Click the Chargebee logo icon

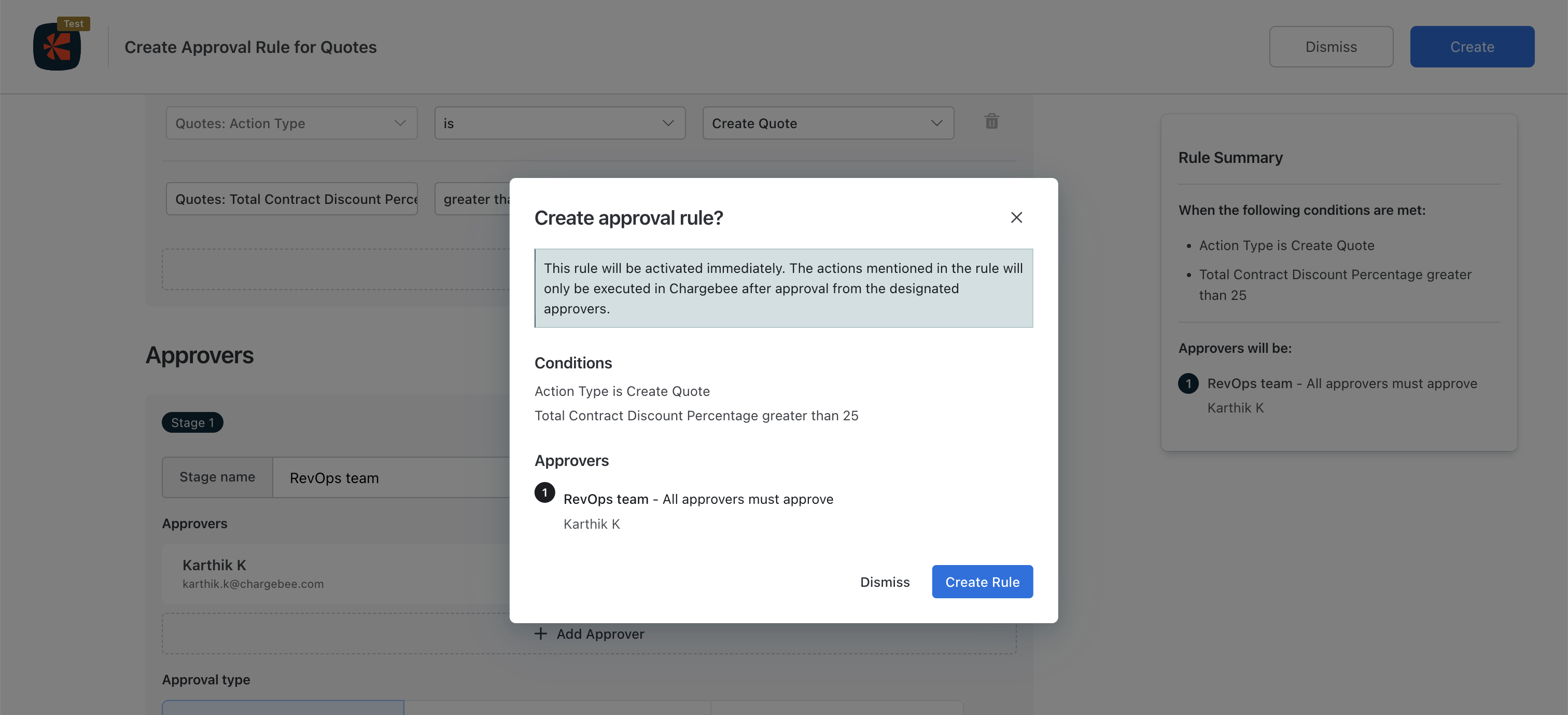[x=57, y=48]
